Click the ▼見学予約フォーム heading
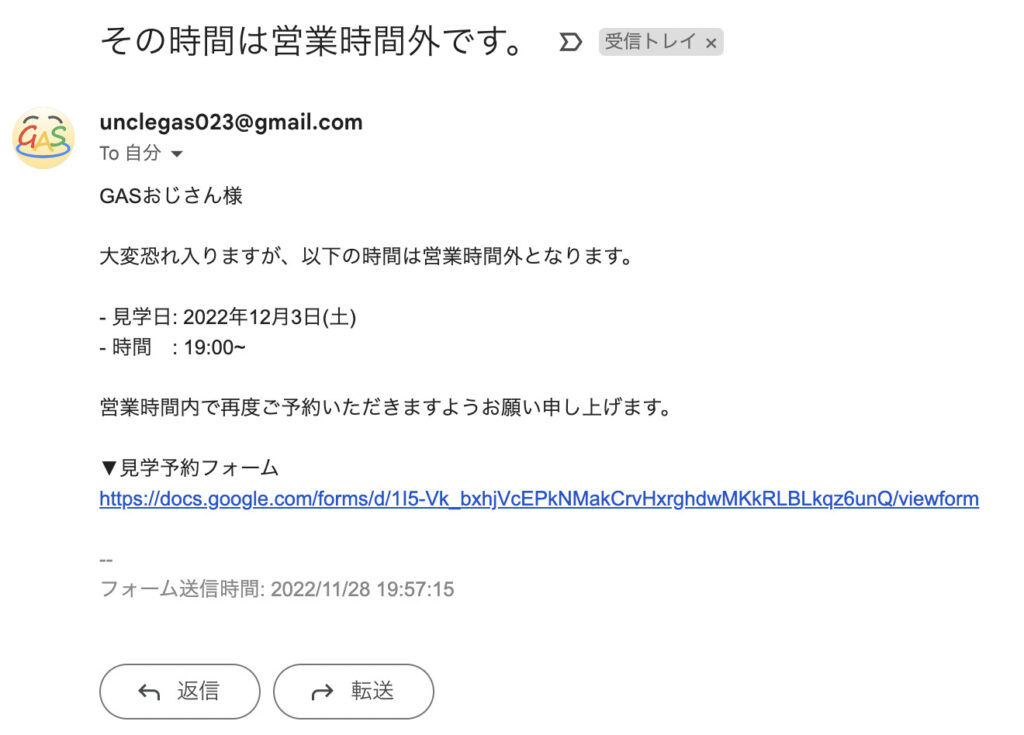 (190, 468)
